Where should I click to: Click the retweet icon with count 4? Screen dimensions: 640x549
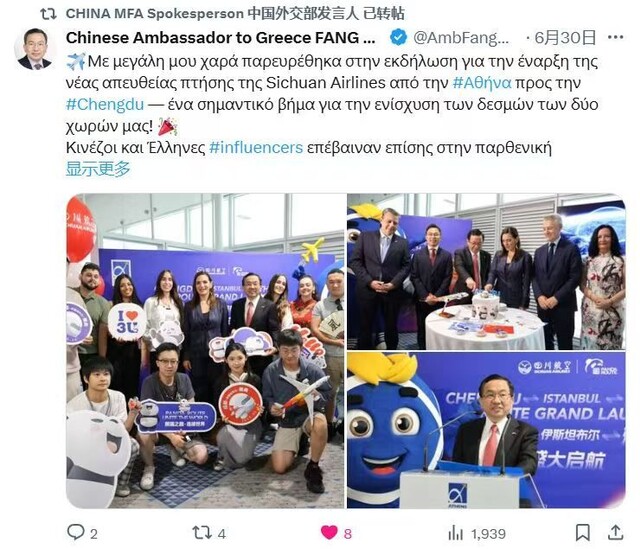(202, 533)
